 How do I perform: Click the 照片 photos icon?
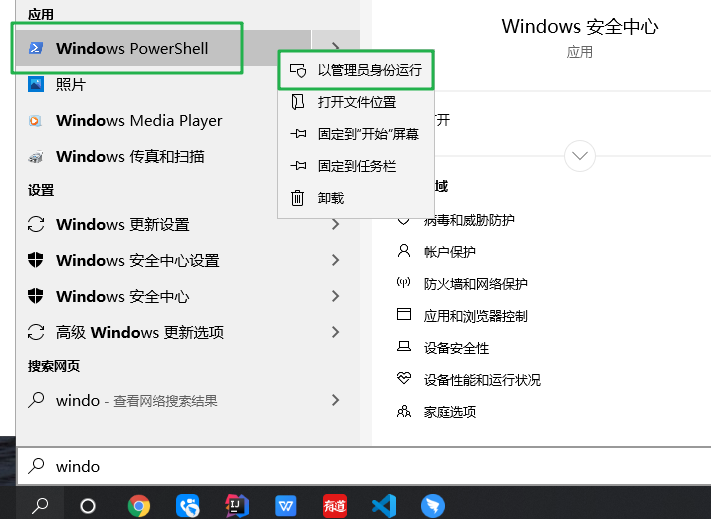[x=36, y=84]
